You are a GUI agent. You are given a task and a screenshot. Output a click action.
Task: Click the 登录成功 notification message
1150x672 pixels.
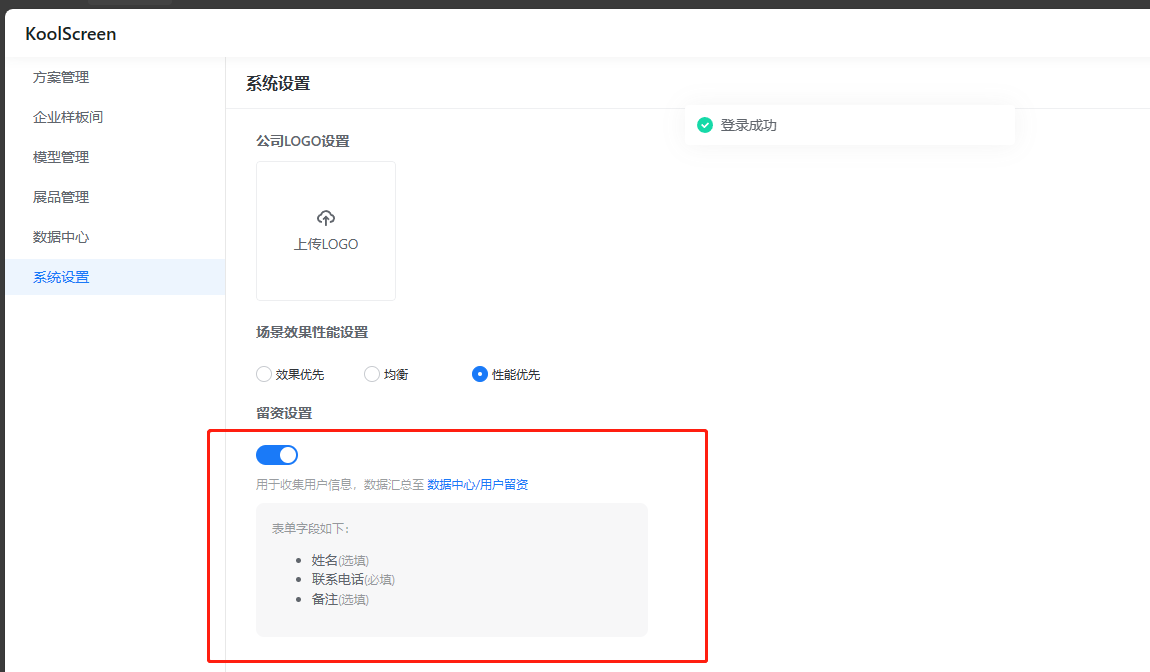[x=748, y=125]
